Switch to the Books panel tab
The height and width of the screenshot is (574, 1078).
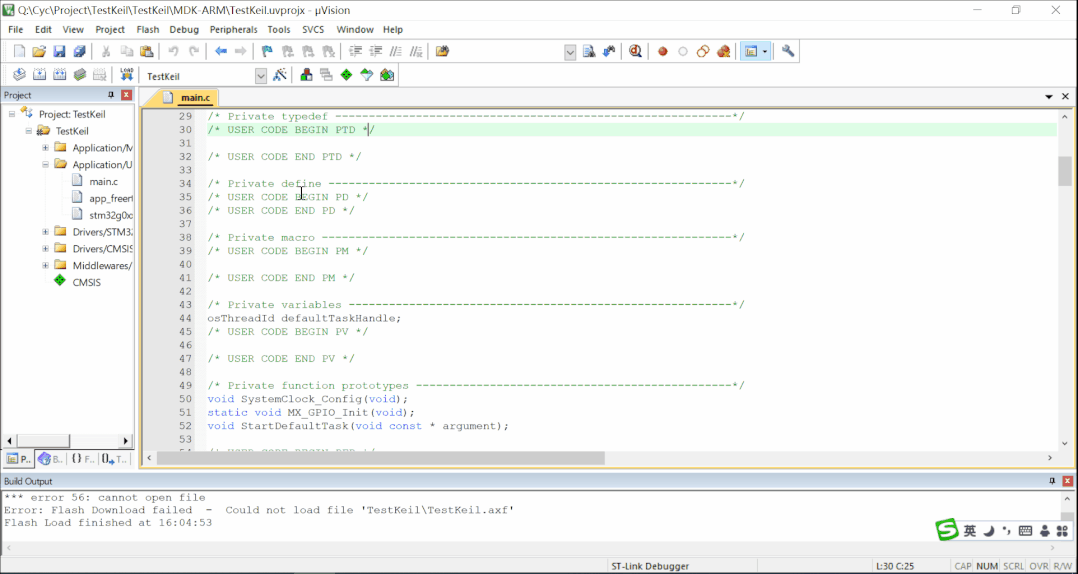click(x=50, y=459)
